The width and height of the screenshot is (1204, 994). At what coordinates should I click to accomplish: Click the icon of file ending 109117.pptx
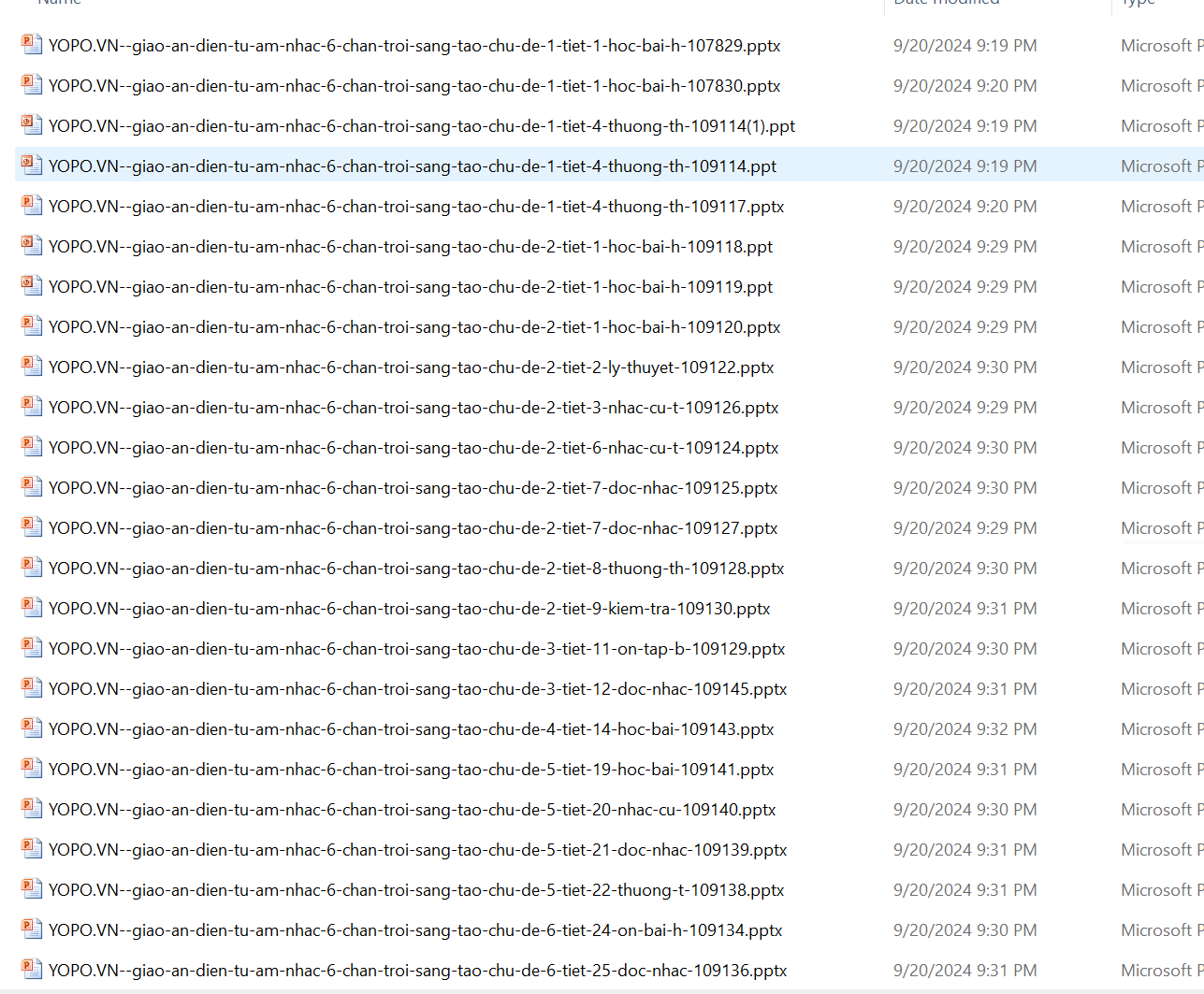[x=32, y=206]
